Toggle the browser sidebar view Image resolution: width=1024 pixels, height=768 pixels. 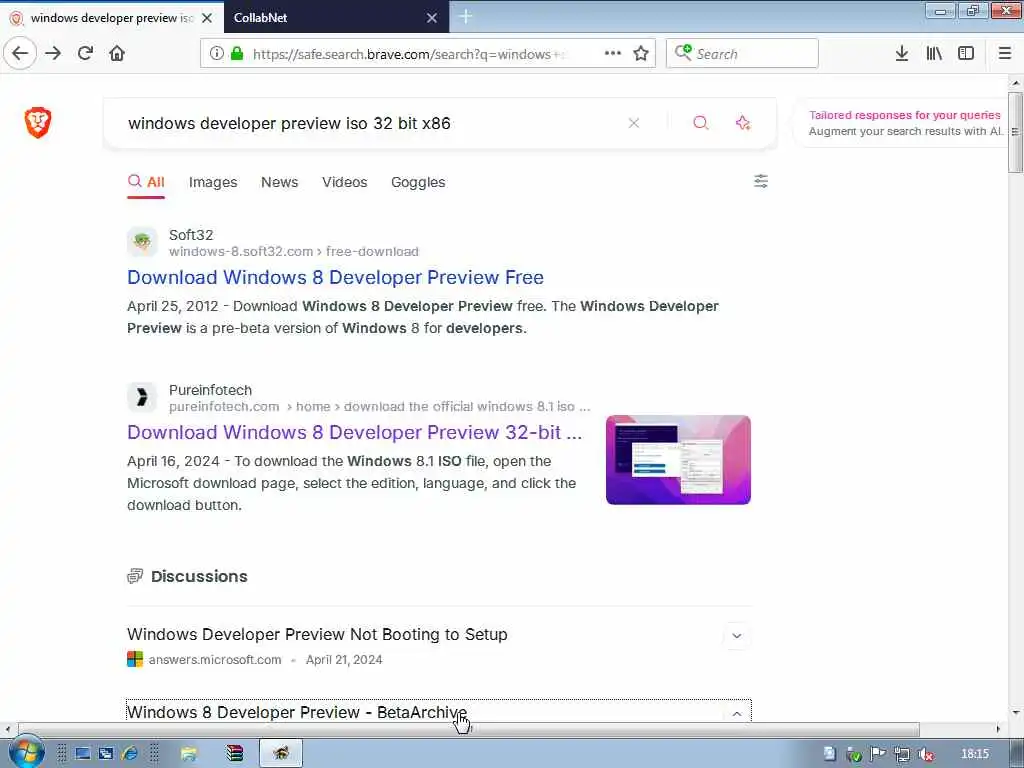tap(966, 53)
